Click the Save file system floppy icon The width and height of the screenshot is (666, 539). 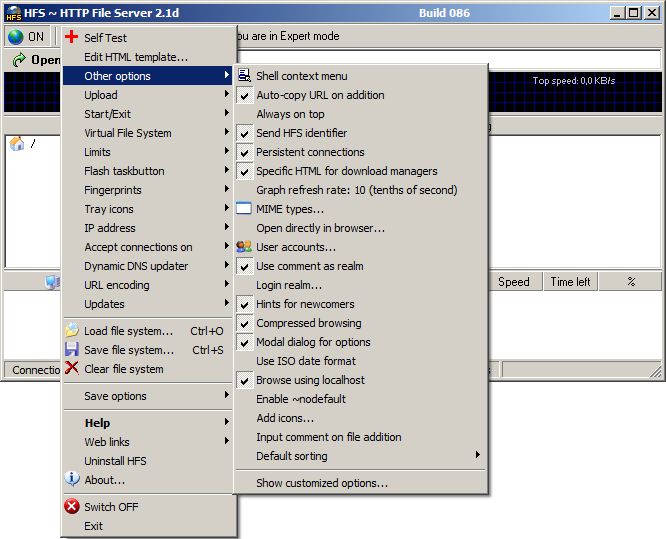(x=72, y=350)
